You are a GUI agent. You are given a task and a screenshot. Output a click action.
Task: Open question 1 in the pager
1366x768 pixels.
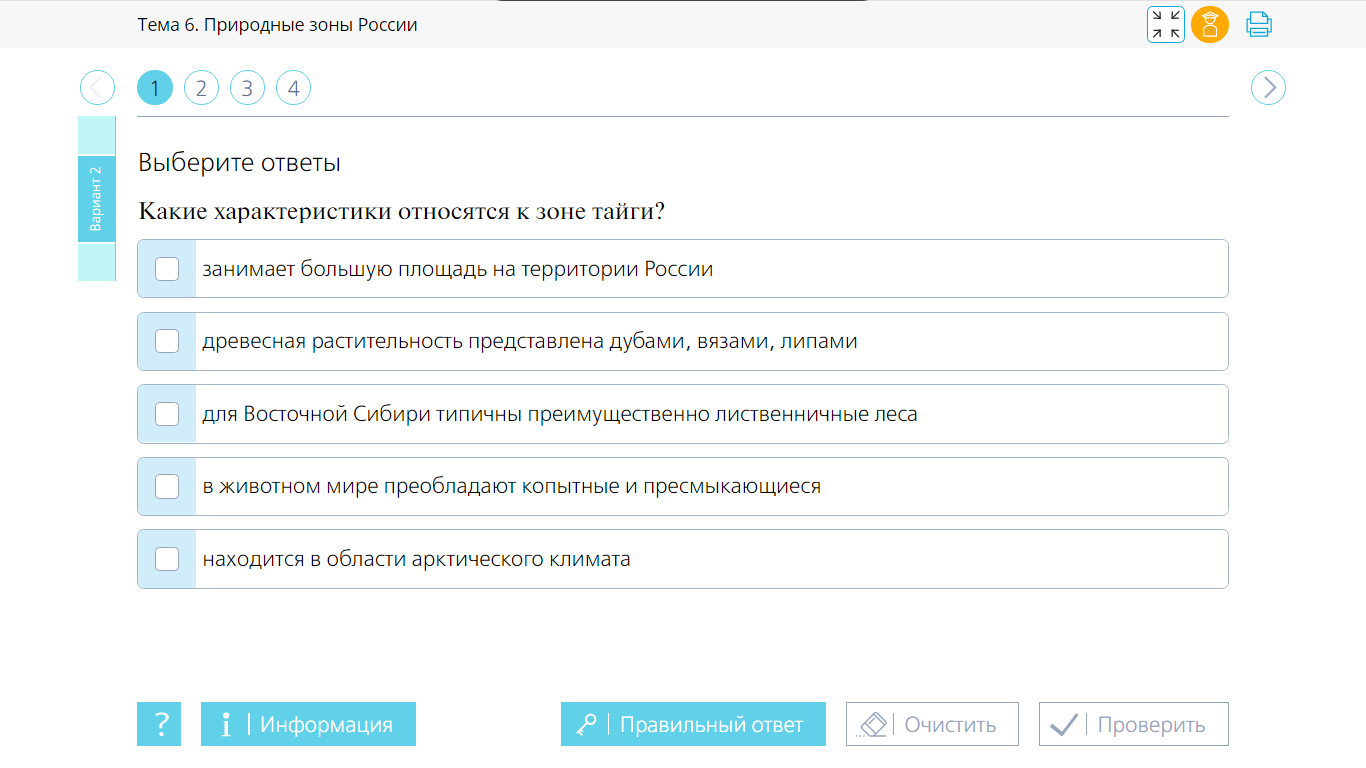(x=155, y=88)
